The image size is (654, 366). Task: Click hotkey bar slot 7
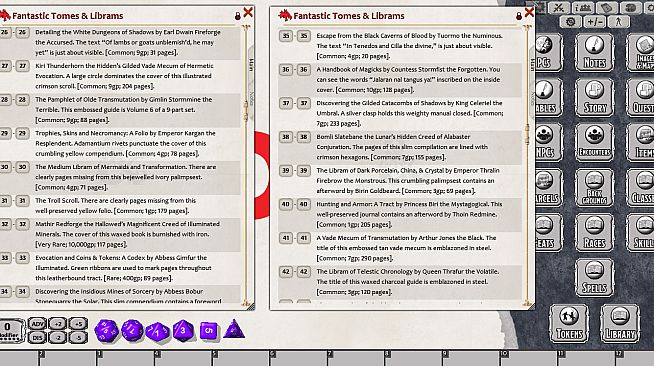coord(356,359)
